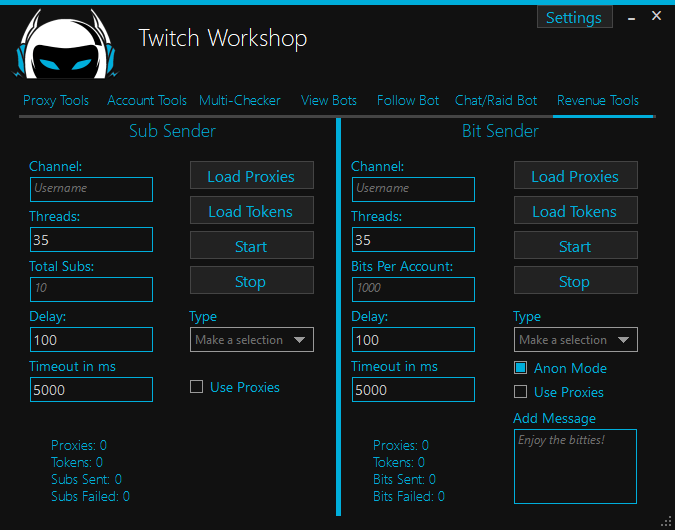Enable Use Proxies in Bit Sender
This screenshot has width=675, height=530.
tap(521, 392)
